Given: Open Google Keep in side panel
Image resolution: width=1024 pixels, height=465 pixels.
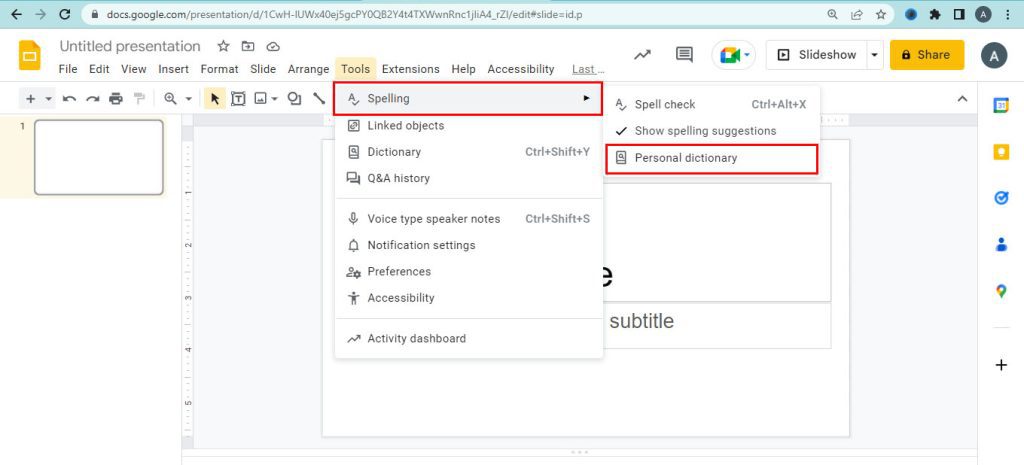Looking at the screenshot, I should coord(1001,152).
